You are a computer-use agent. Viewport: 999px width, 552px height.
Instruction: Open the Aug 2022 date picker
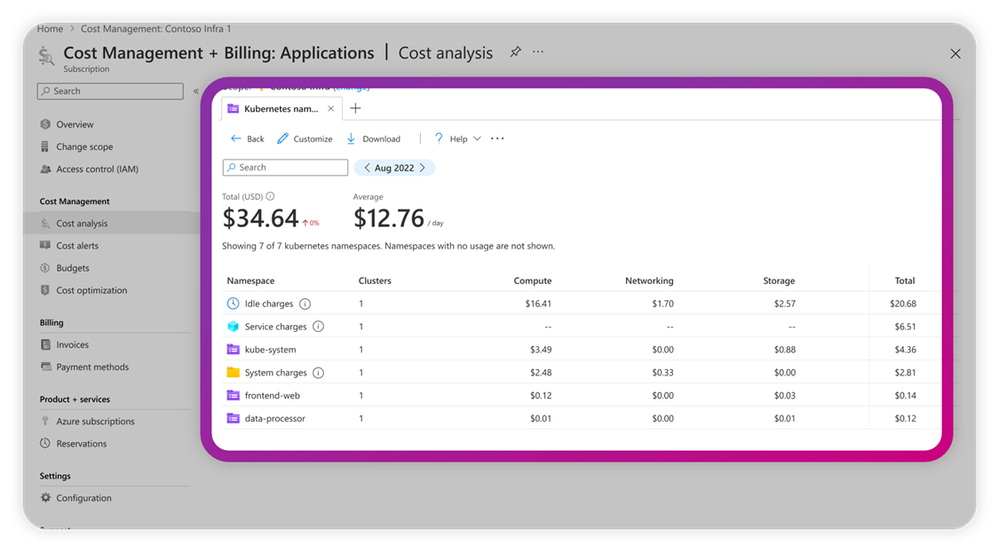coord(394,168)
